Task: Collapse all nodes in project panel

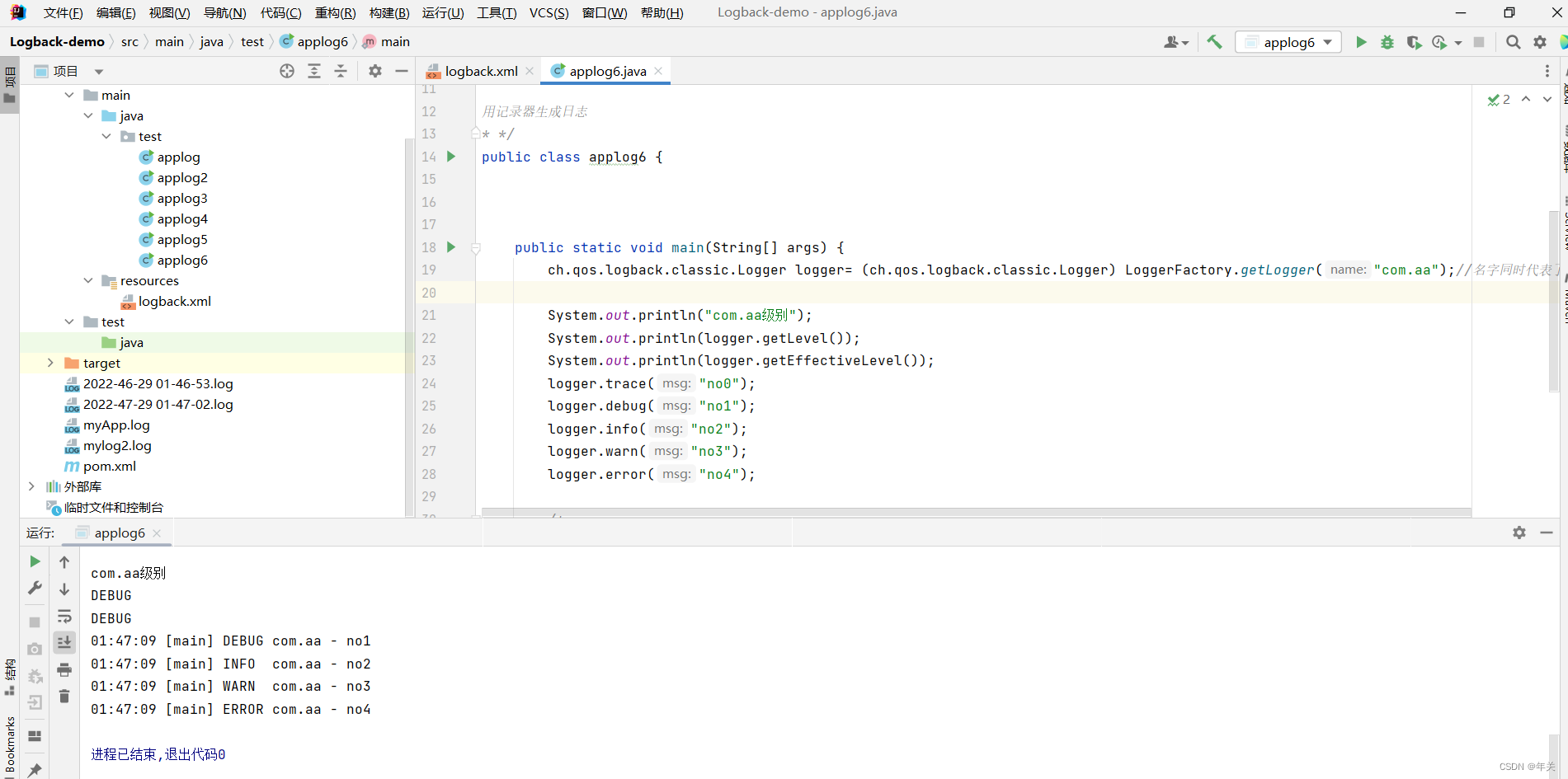Action: click(x=341, y=71)
